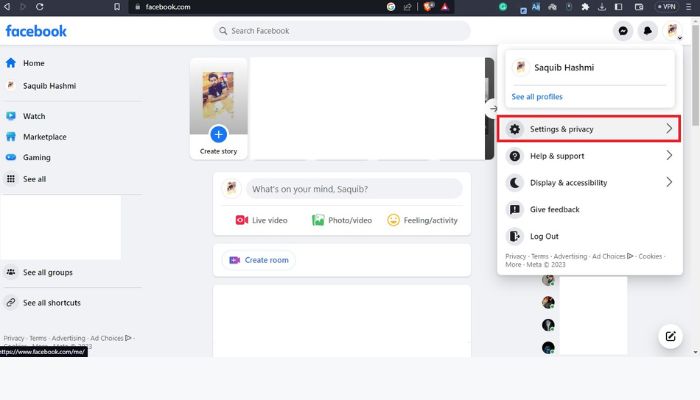
Task: Expand the Display & accessibility chevron
Action: 669,182
